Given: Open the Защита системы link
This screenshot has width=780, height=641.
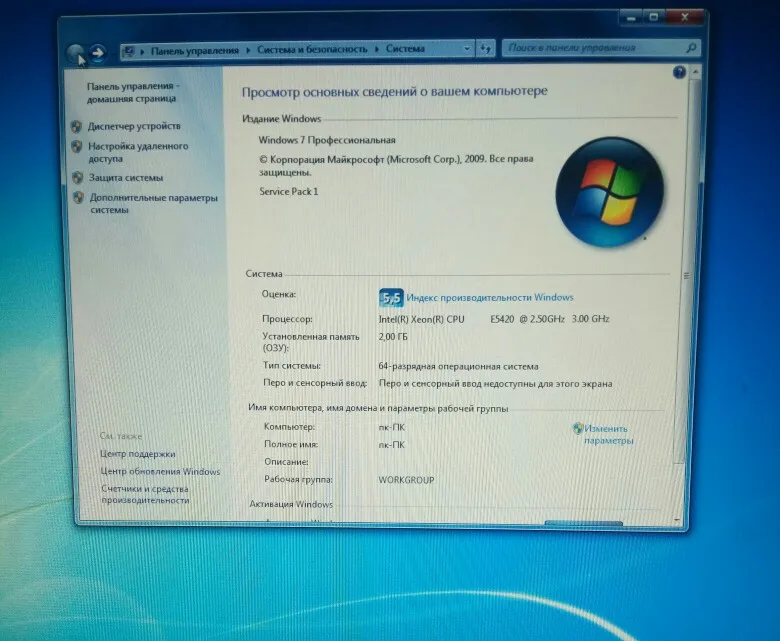Looking at the screenshot, I should tap(125, 178).
